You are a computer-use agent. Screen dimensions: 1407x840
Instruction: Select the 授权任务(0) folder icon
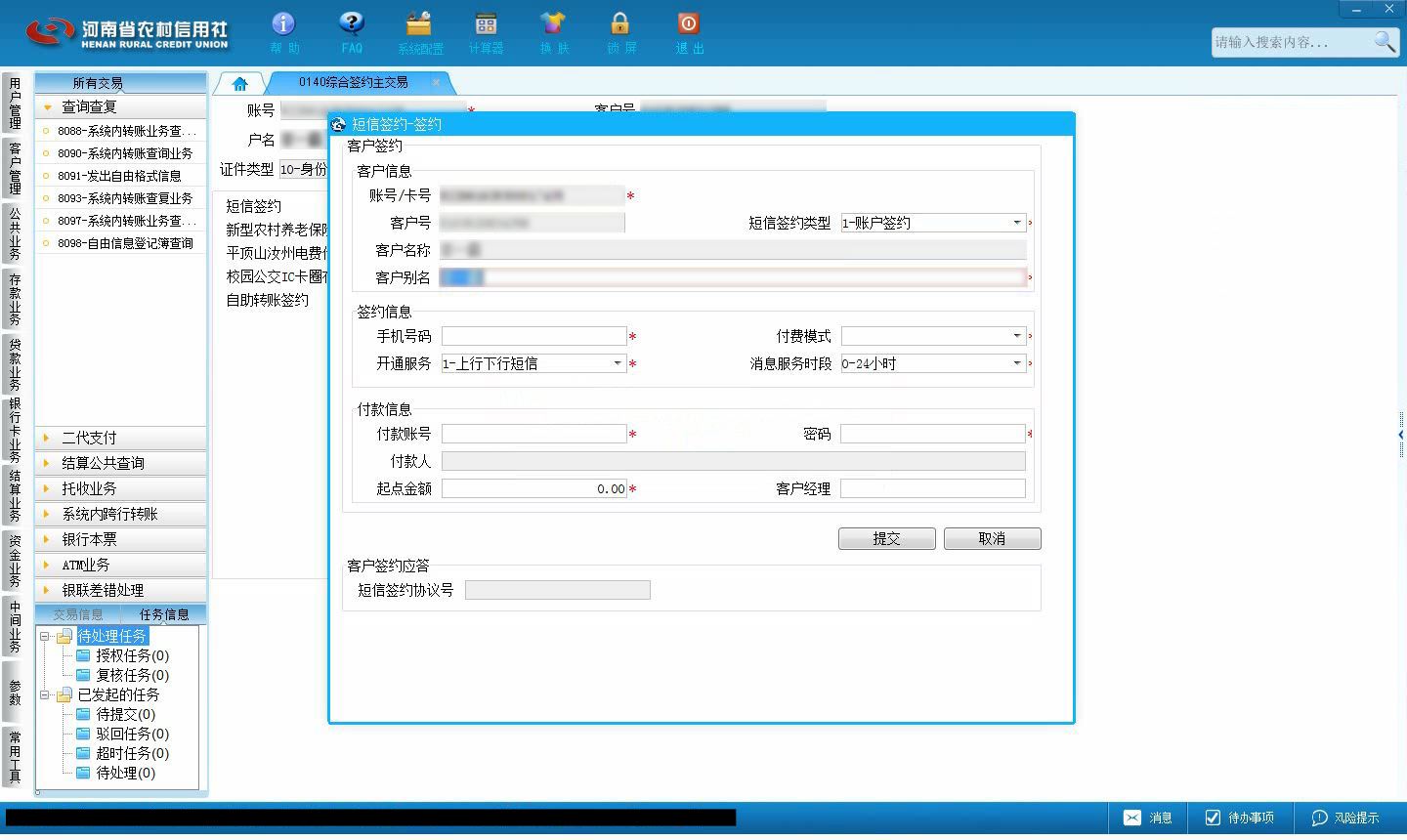(84, 655)
